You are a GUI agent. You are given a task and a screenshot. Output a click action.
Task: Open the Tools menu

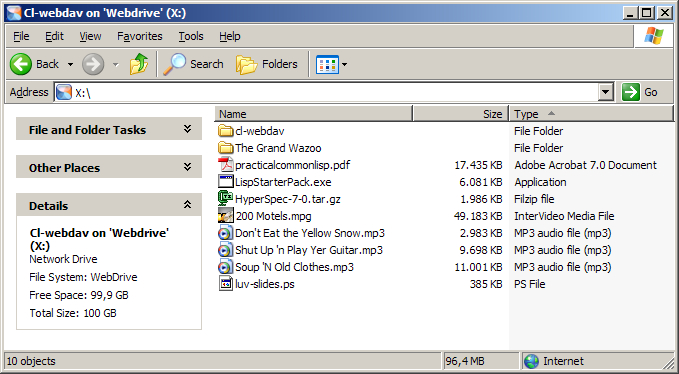click(191, 36)
